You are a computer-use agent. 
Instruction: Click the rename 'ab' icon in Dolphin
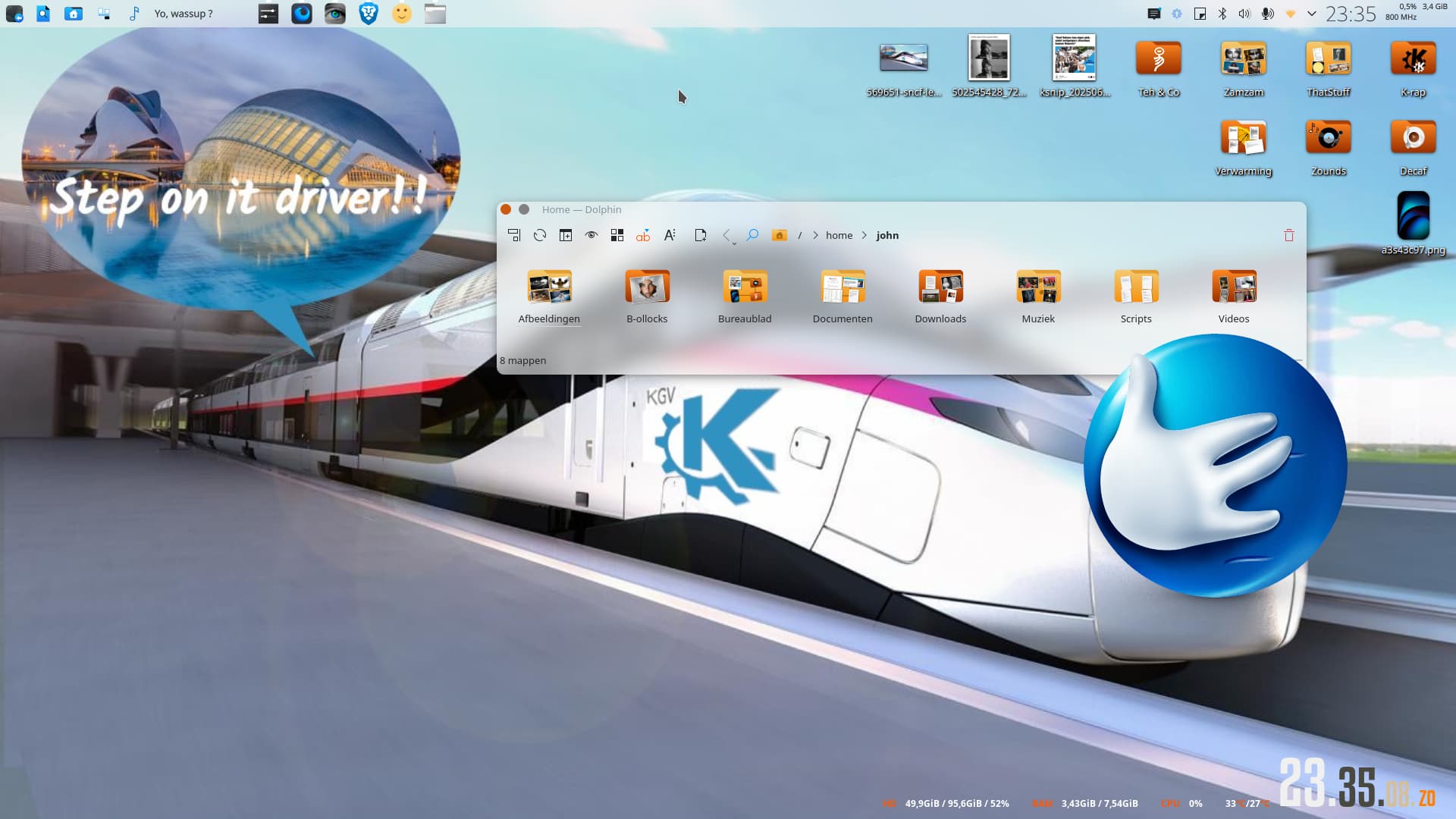643,235
